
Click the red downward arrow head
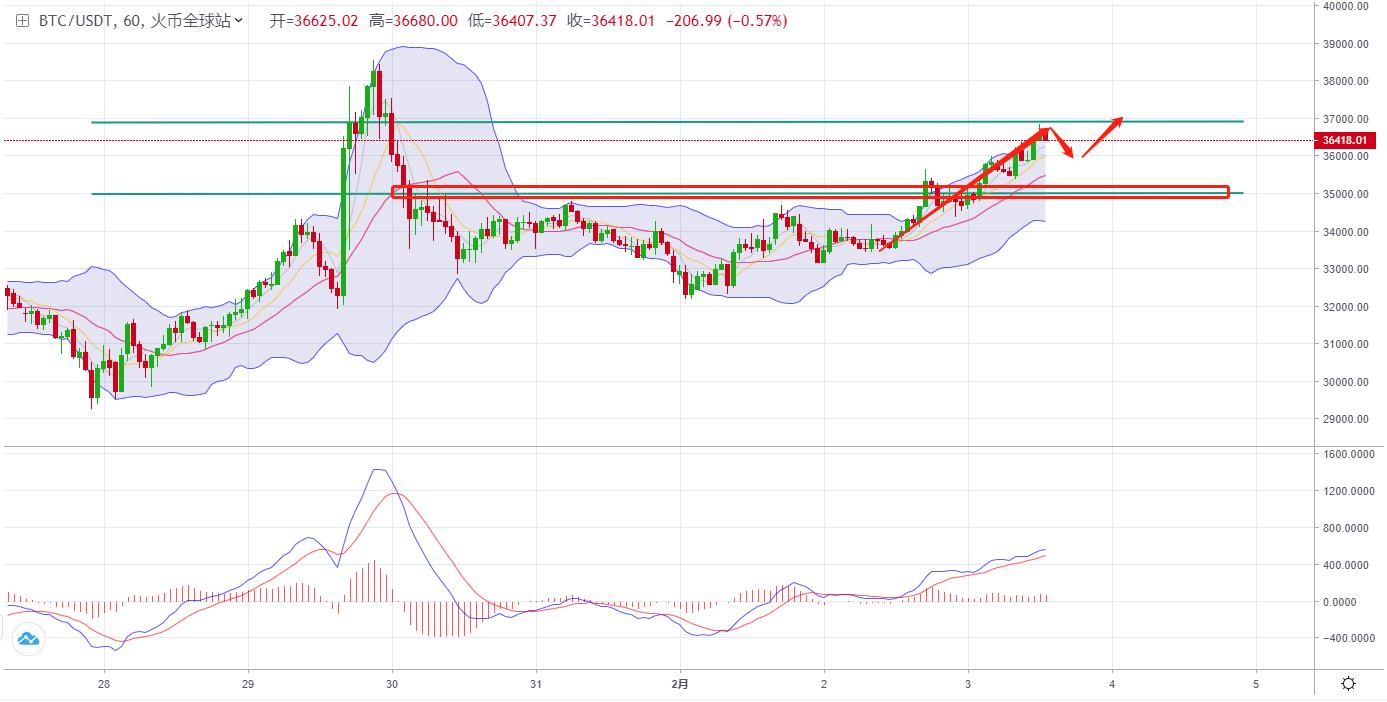coord(1072,154)
